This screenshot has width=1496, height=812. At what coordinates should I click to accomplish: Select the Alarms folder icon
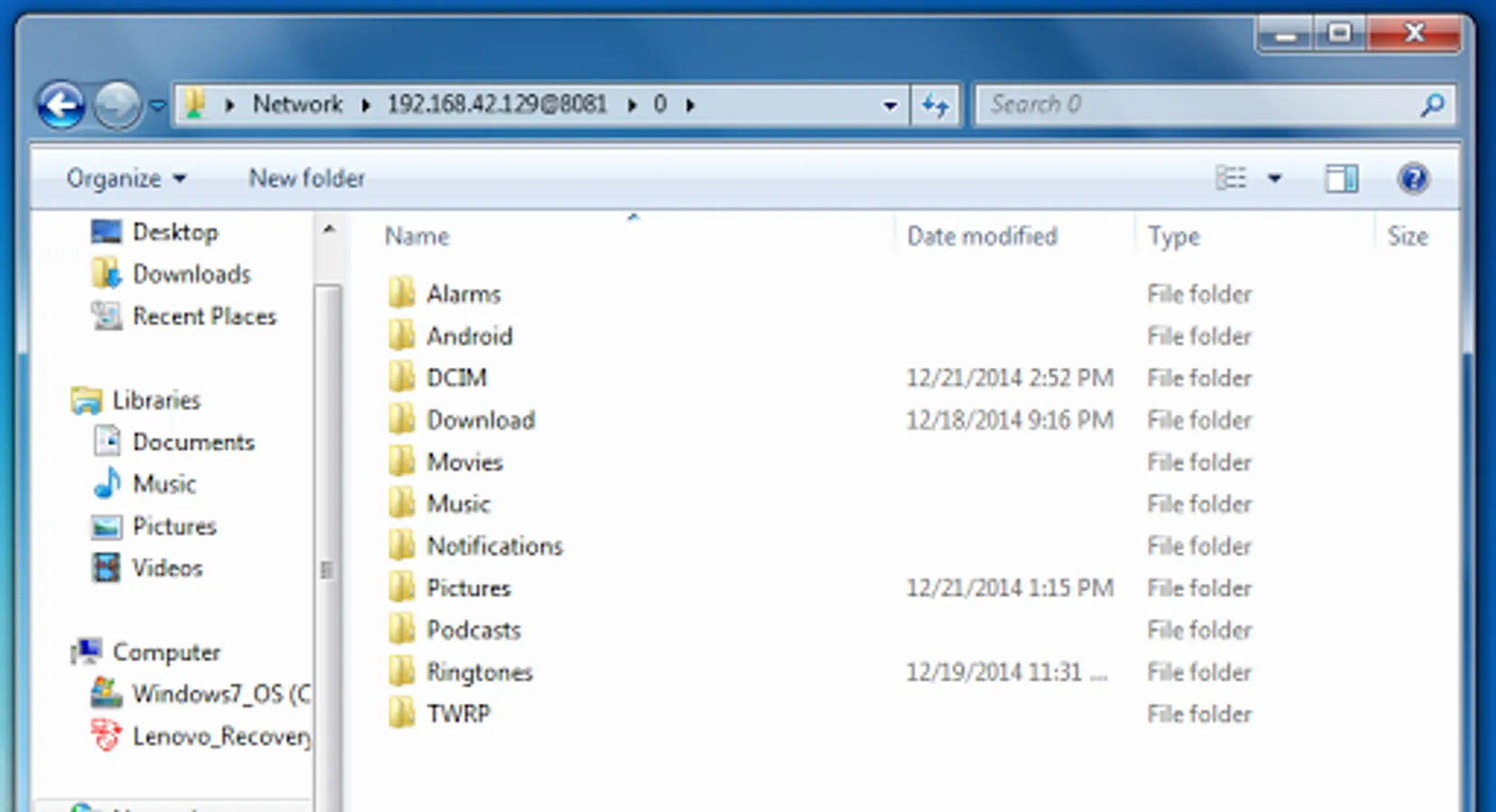click(x=402, y=293)
